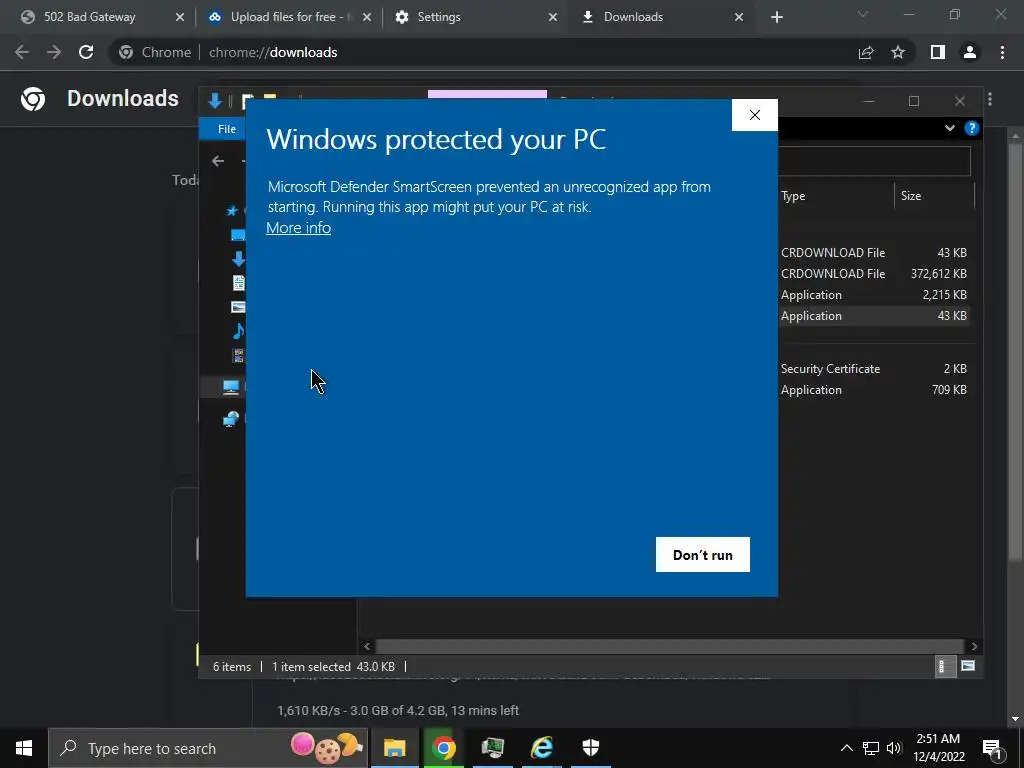This screenshot has width=1024, height=768.
Task: Go back in File Explorer
Action: (x=218, y=161)
